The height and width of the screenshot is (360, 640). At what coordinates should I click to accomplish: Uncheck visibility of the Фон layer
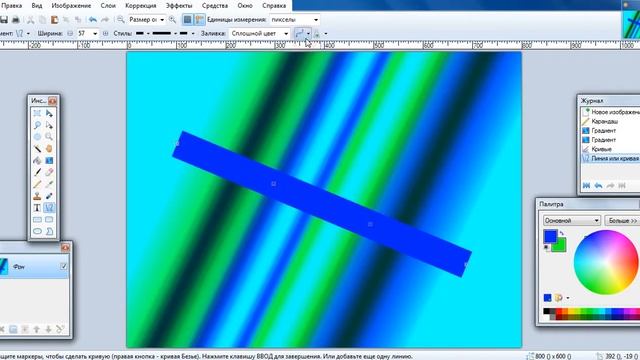point(64,266)
